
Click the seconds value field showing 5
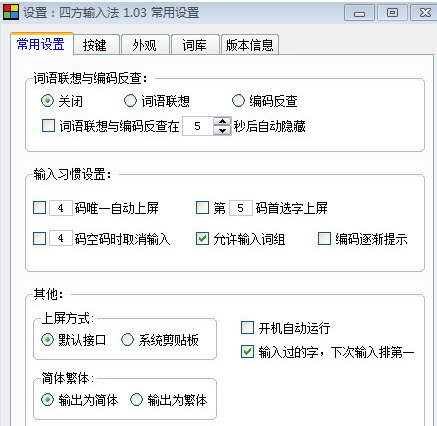[198, 126]
